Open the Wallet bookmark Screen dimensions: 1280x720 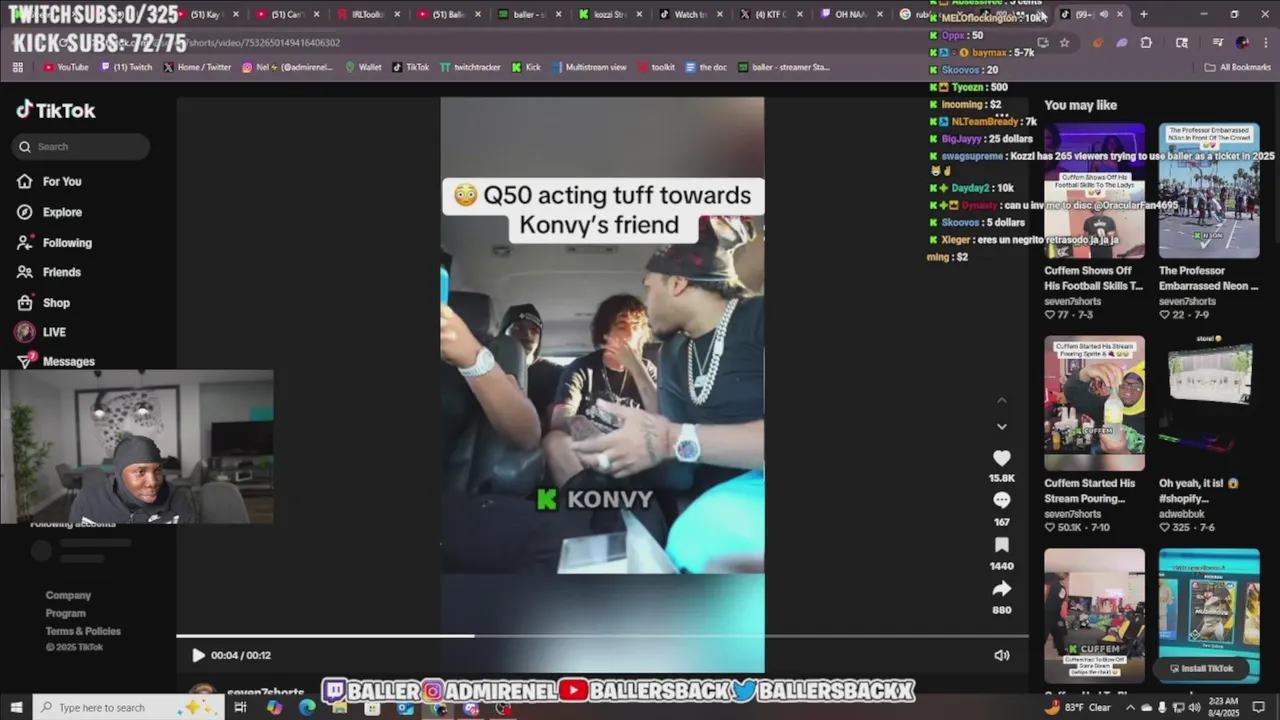pos(363,67)
